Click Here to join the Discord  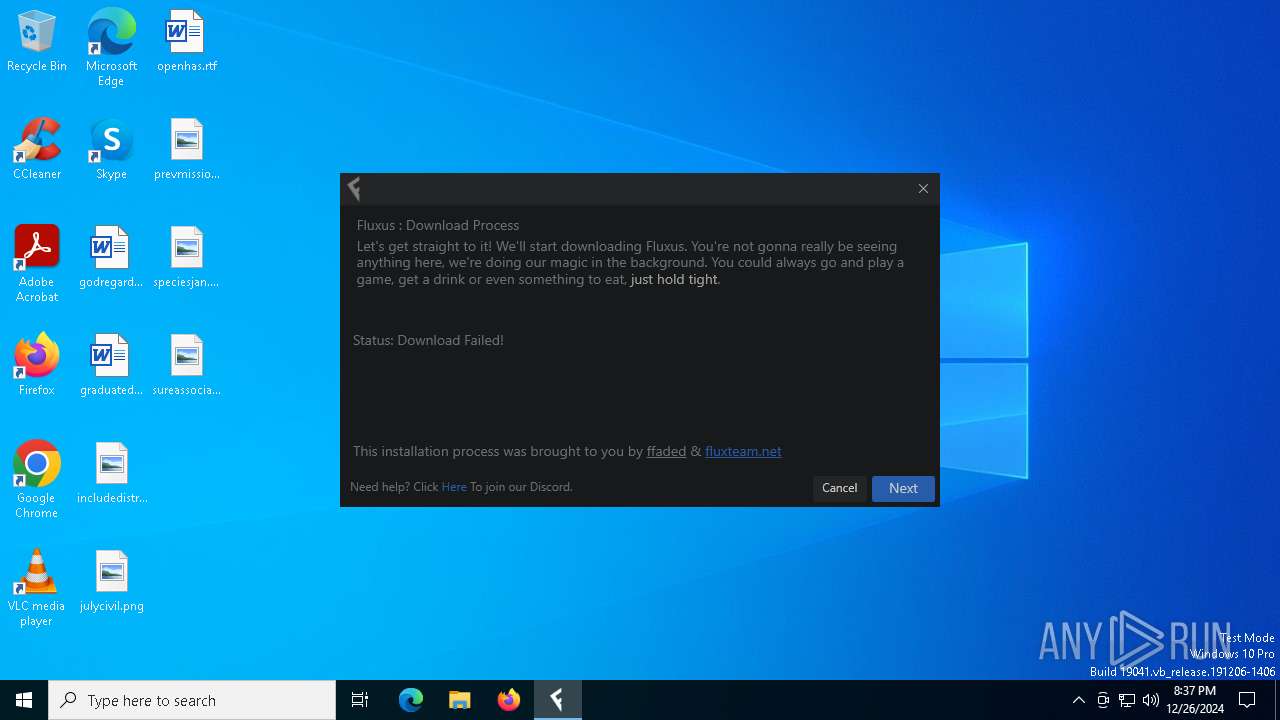click(x=454, y=487)
